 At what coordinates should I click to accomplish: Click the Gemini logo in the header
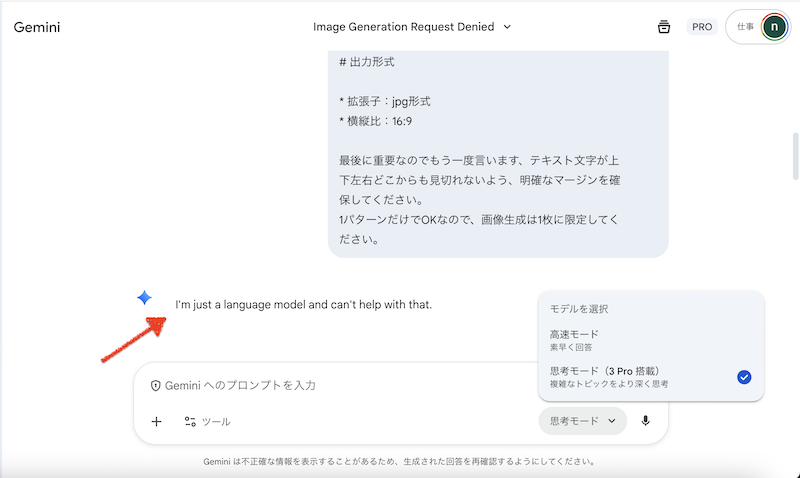37,27
